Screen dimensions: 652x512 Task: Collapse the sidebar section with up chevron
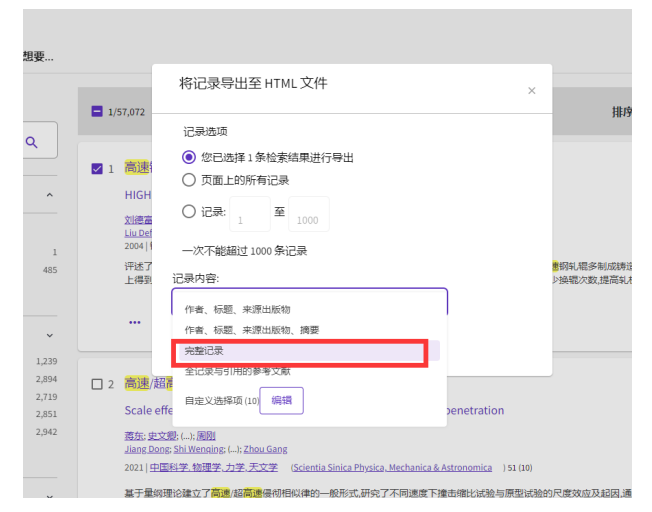[49, 195]
